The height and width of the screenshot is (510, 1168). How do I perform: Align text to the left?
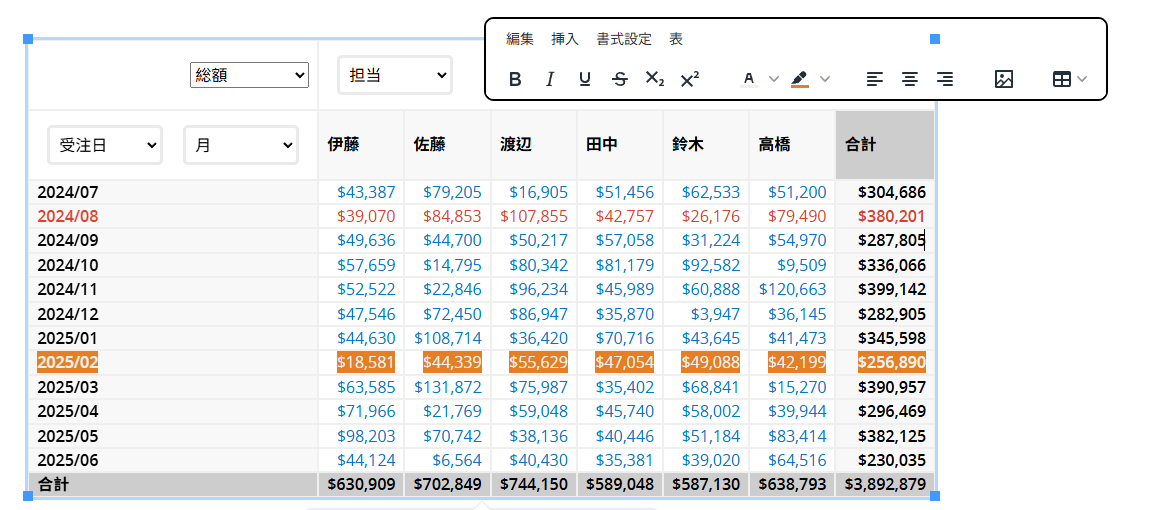click(x=875, y=79)
